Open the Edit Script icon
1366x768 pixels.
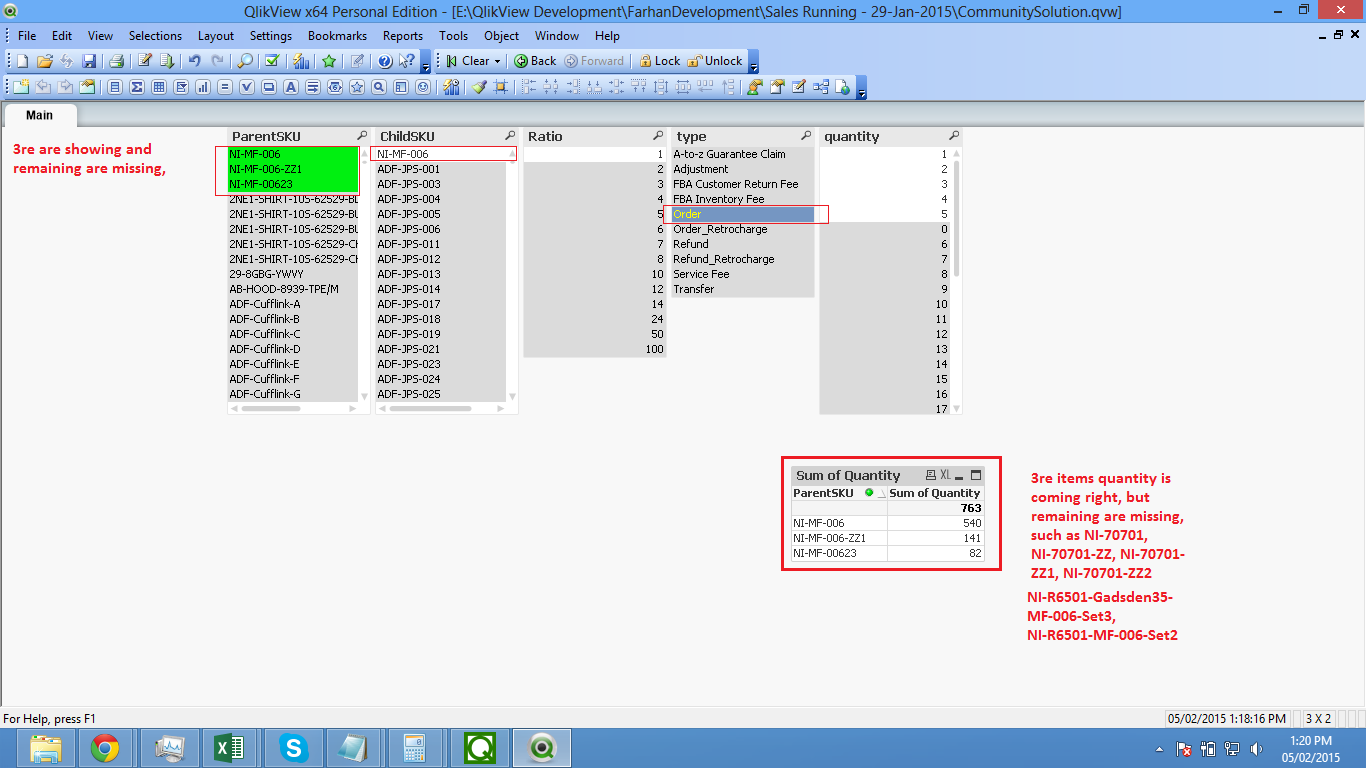[144, 61]
